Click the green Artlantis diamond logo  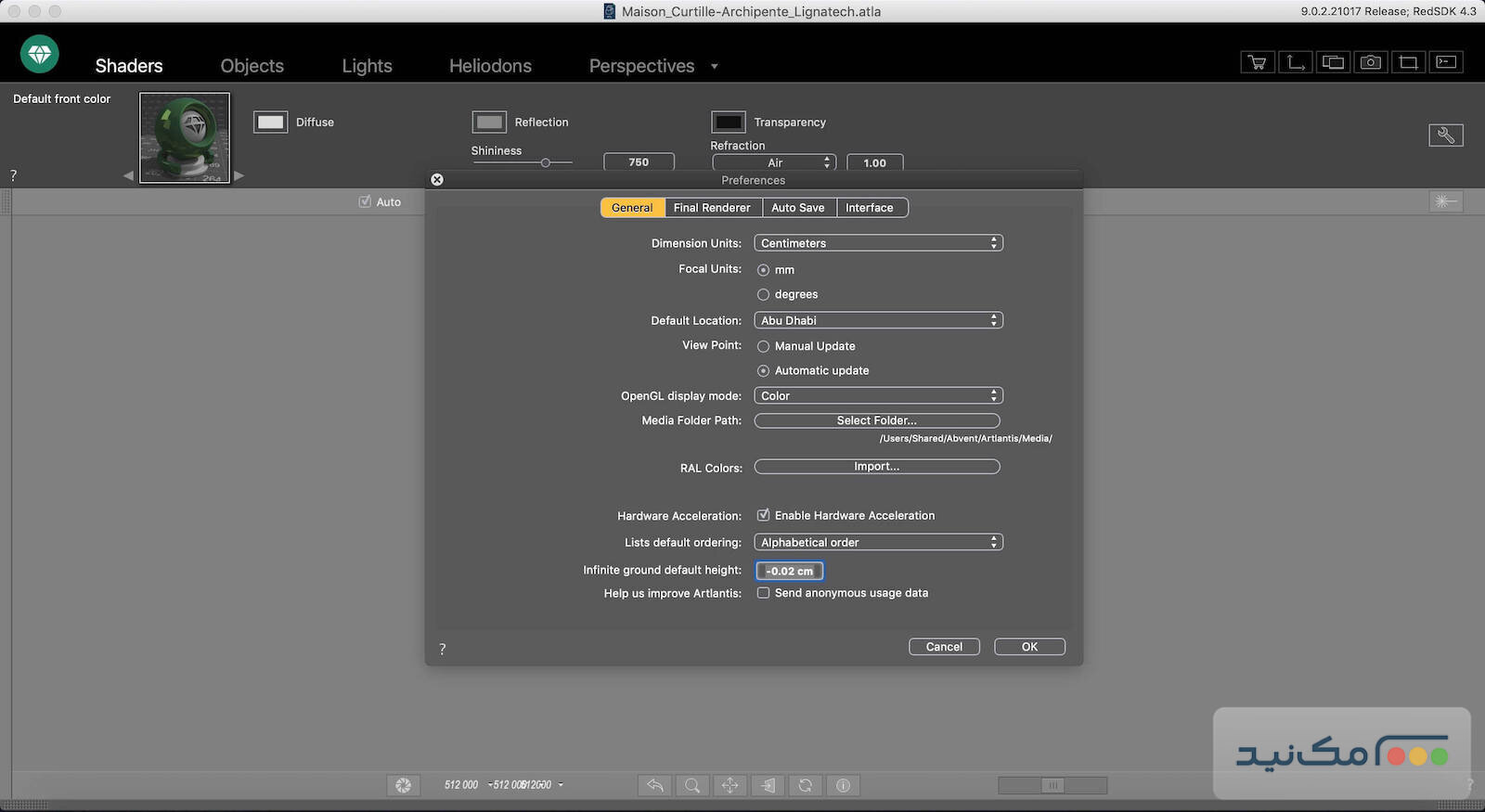click(40, 55)
